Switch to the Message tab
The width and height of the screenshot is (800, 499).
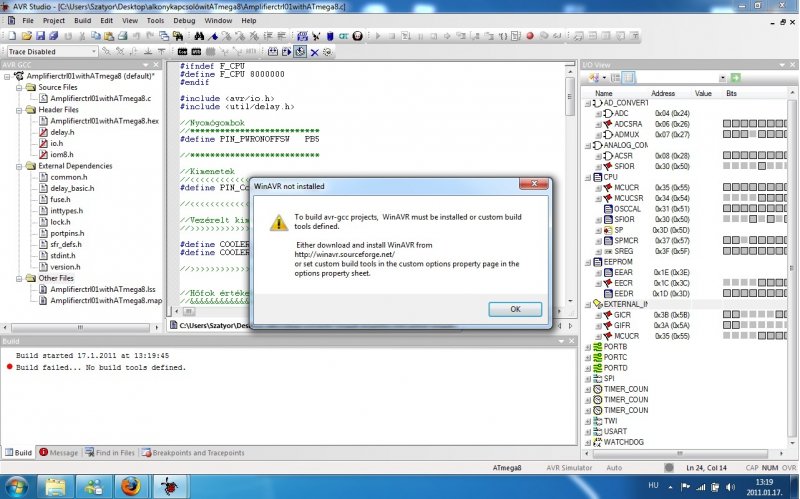(59, 453)
